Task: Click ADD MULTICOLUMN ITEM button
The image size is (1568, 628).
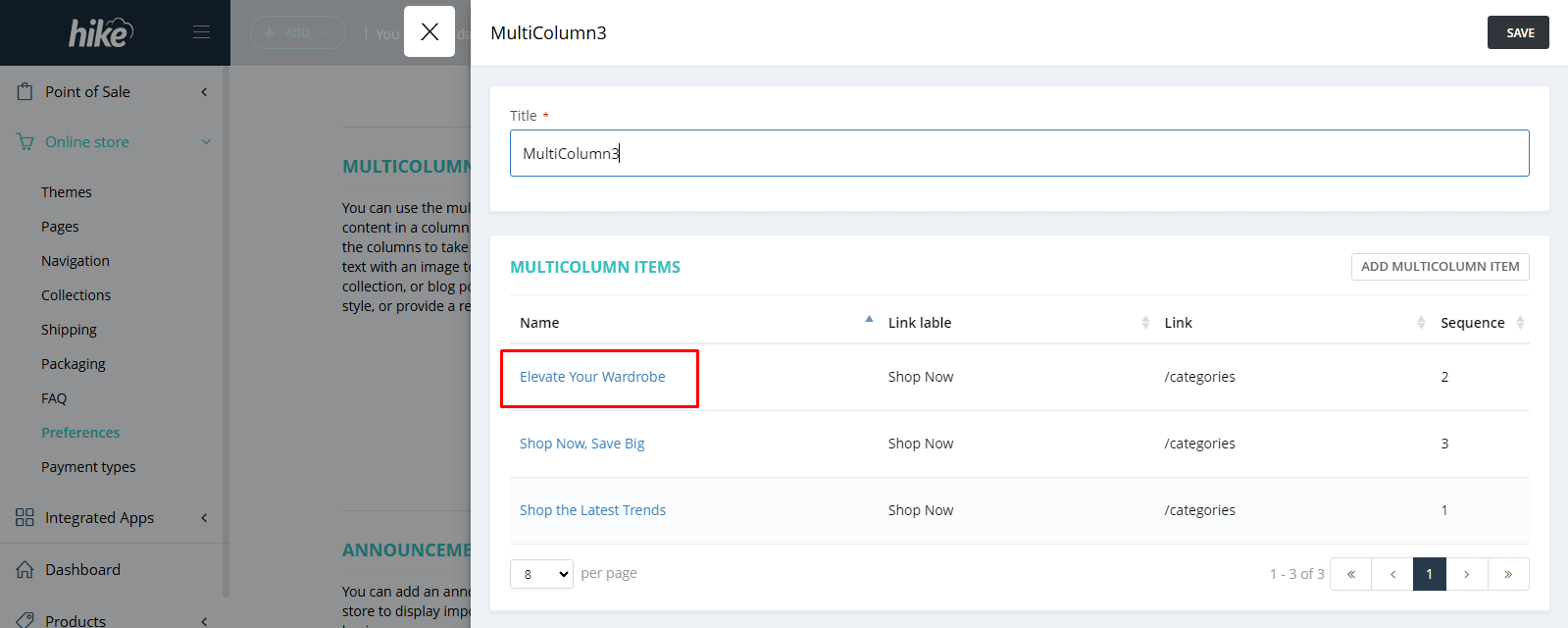Action: point(1440,267)
